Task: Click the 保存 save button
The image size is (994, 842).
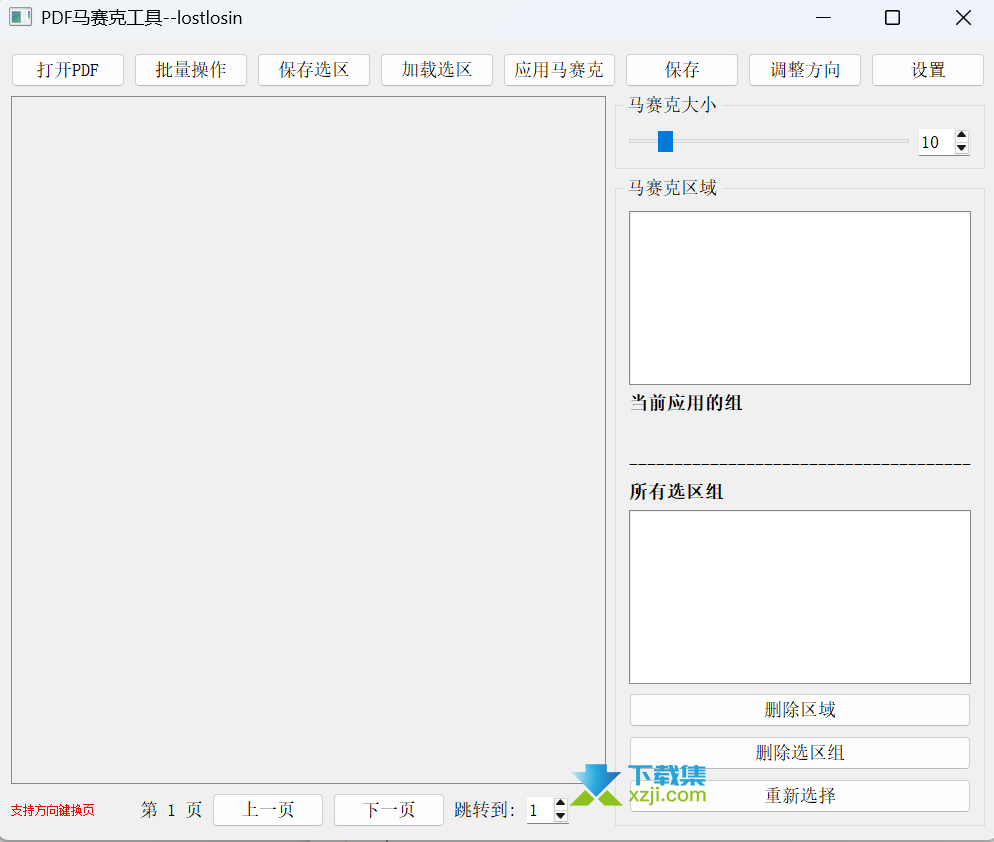Action: [x=682, y=70]
